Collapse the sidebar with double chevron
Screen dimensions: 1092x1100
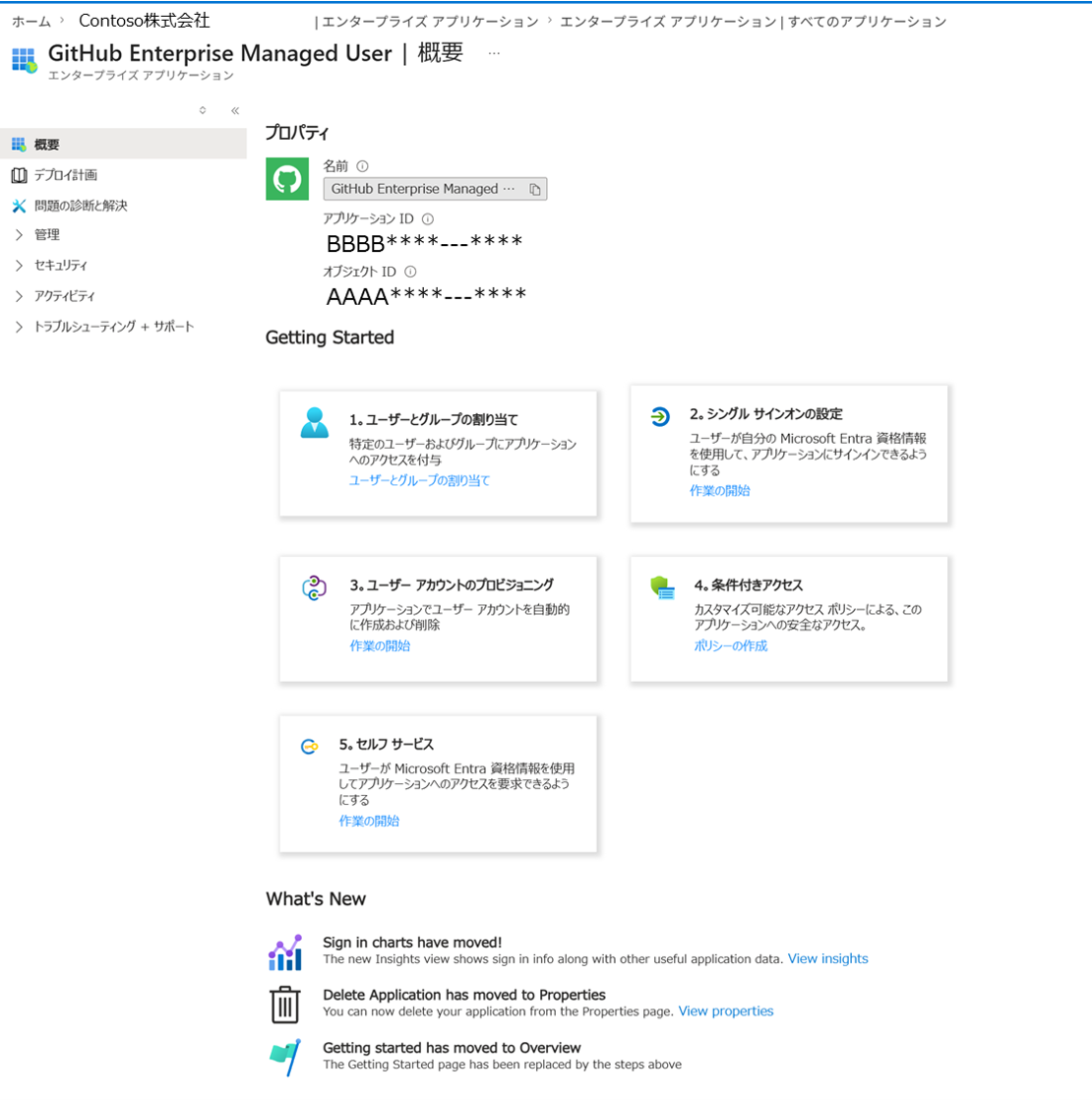coord(235,111)
